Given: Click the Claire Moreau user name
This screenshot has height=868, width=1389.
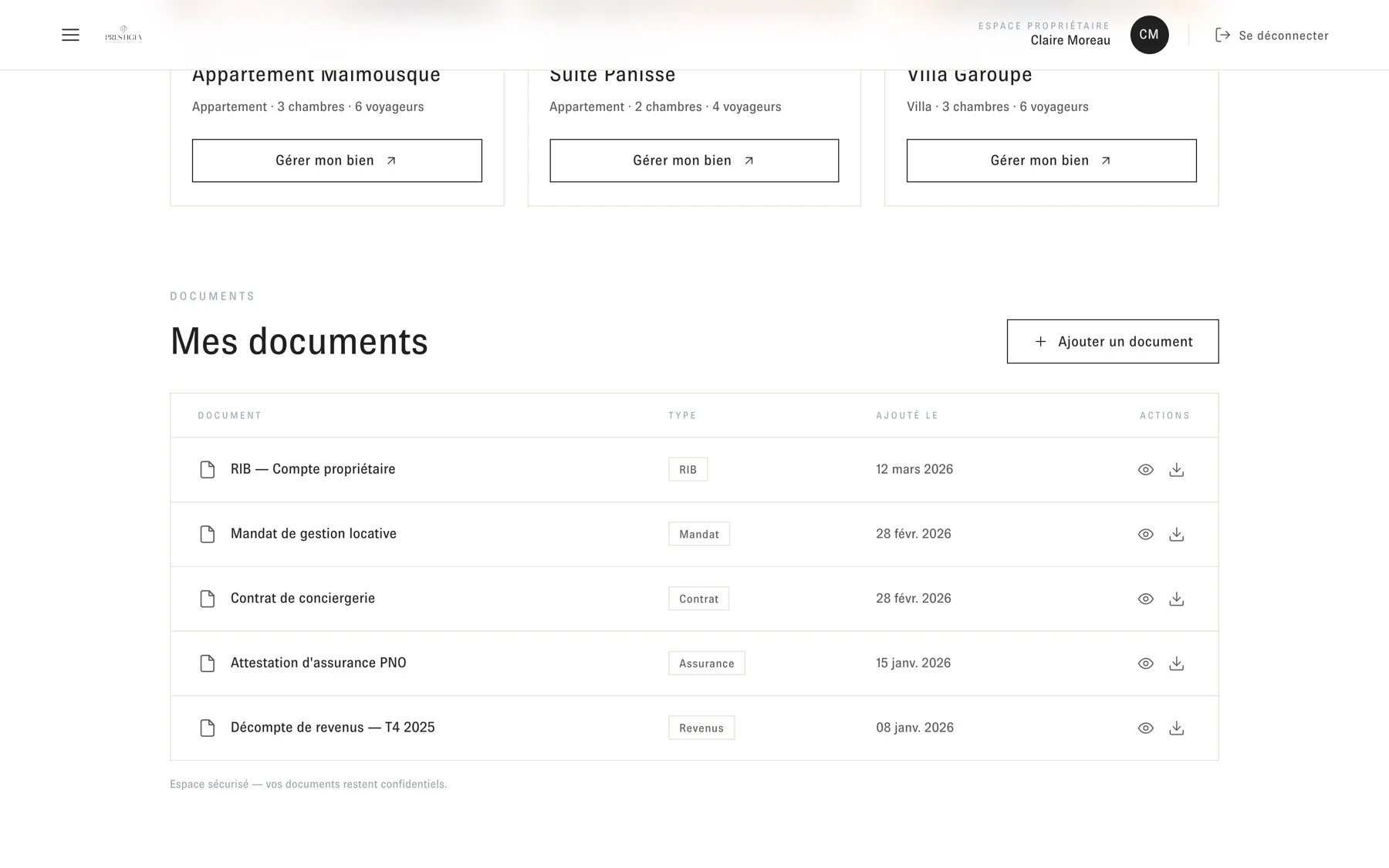Looking at the screenshot, I should click(x=1070, y=40).
